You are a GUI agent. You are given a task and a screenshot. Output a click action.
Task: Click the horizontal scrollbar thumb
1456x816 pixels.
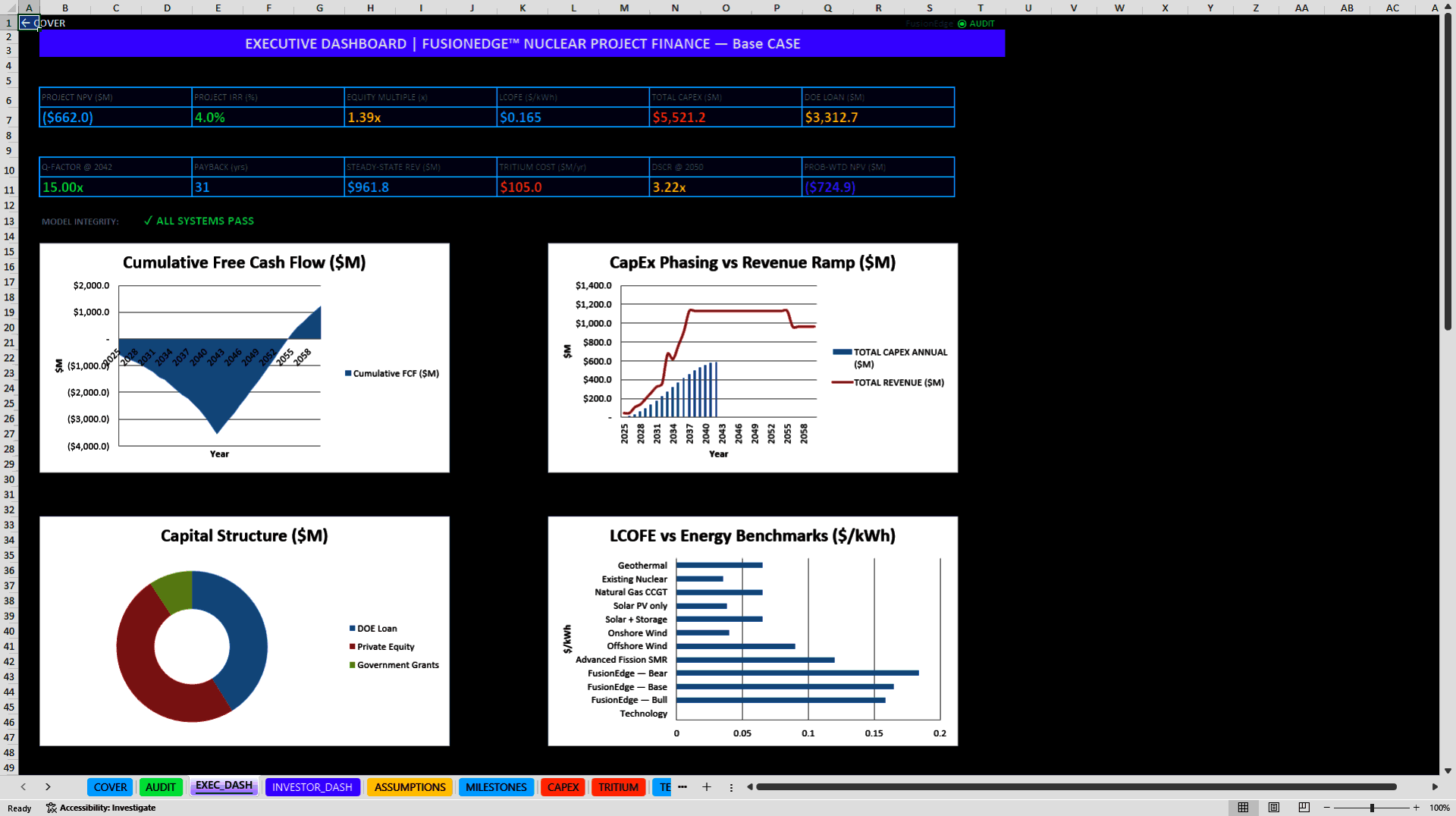pyautogui.click(x=1076, y=787)
